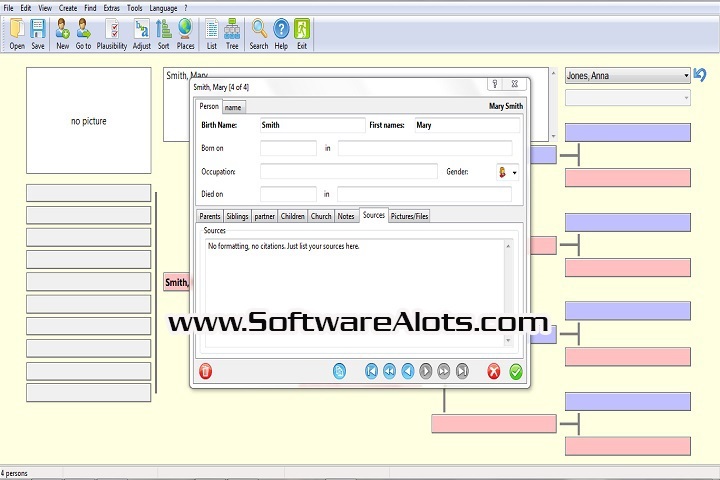Click the Birth Name field containing Smith
The image size is (720, 480).
[313, 125]
